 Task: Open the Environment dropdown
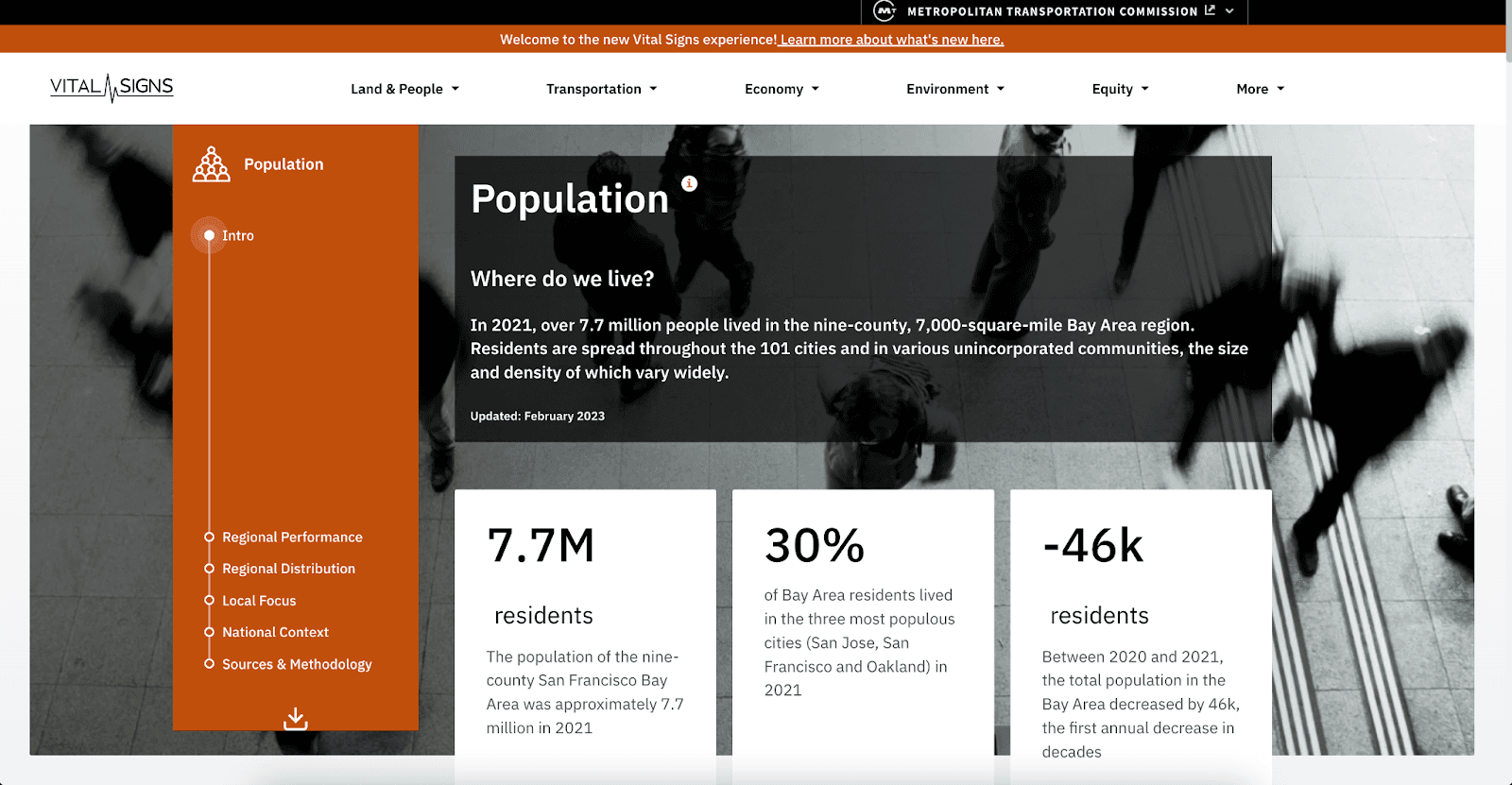tap(955, 89)
